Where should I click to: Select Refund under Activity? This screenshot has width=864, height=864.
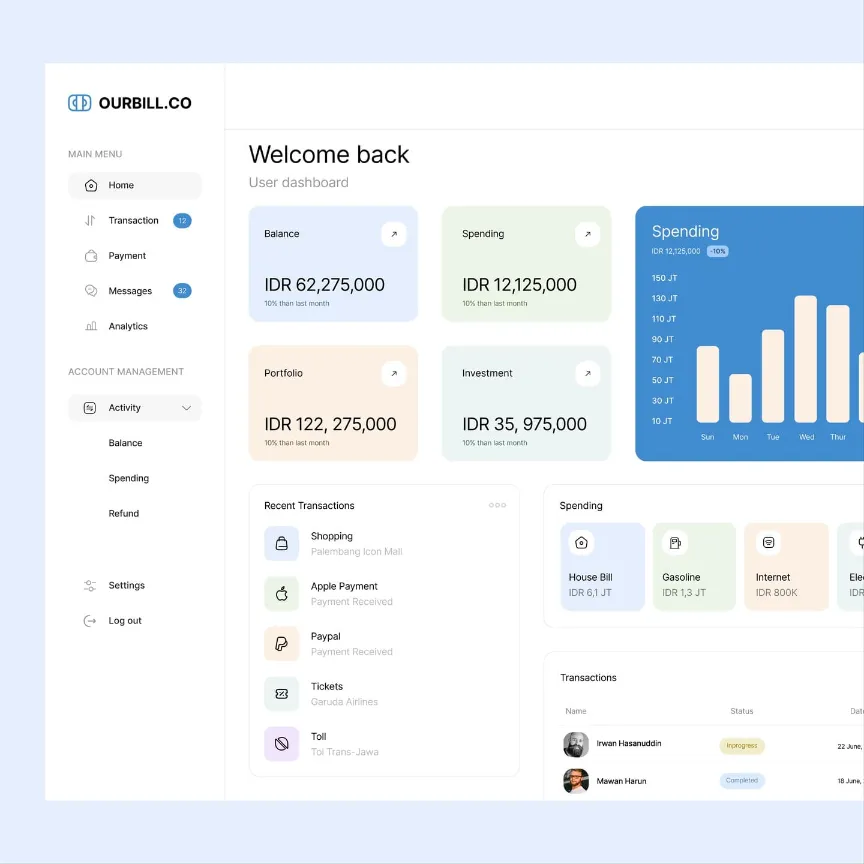tap(124, 514)
